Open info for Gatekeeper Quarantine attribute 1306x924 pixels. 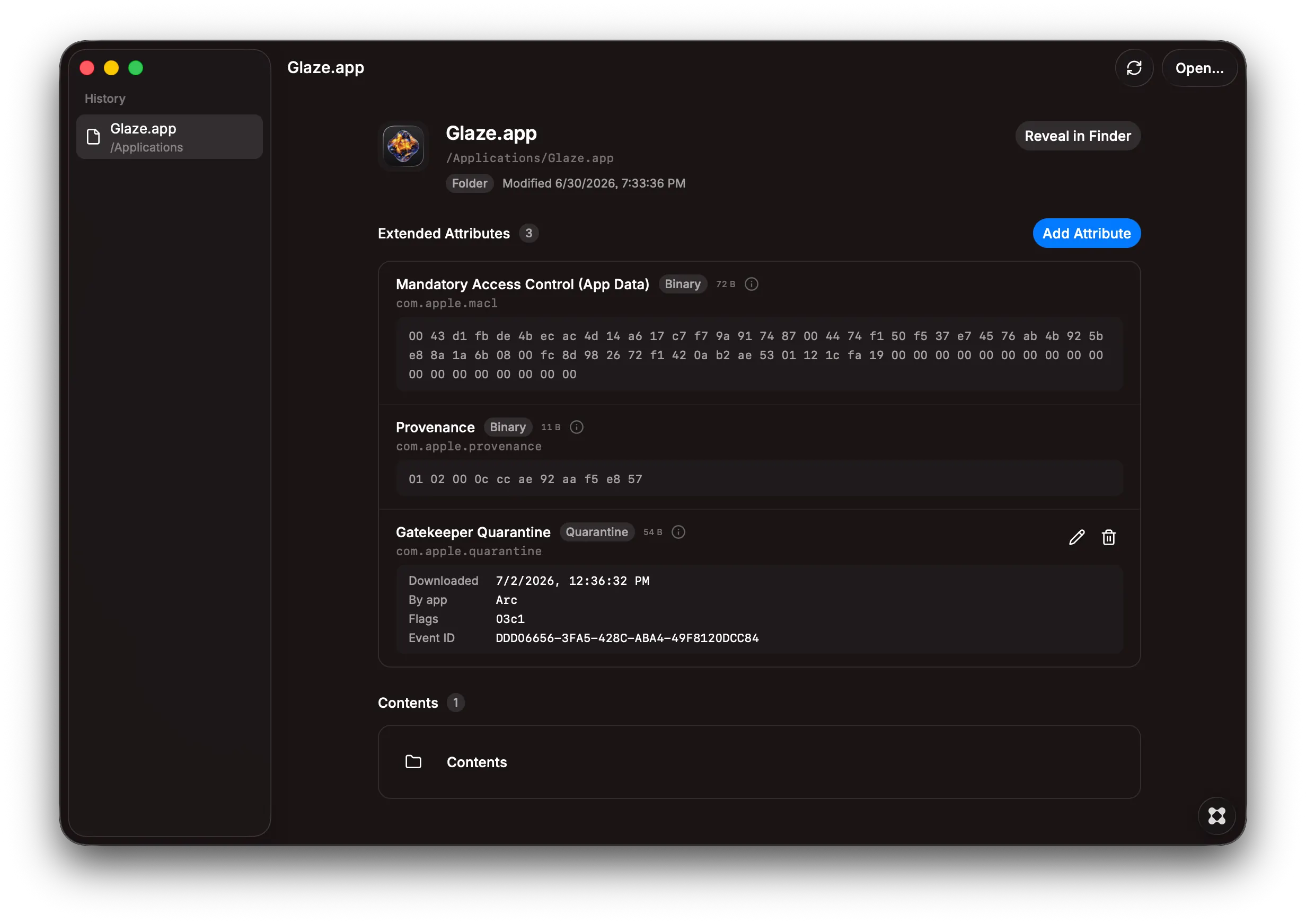678,532
